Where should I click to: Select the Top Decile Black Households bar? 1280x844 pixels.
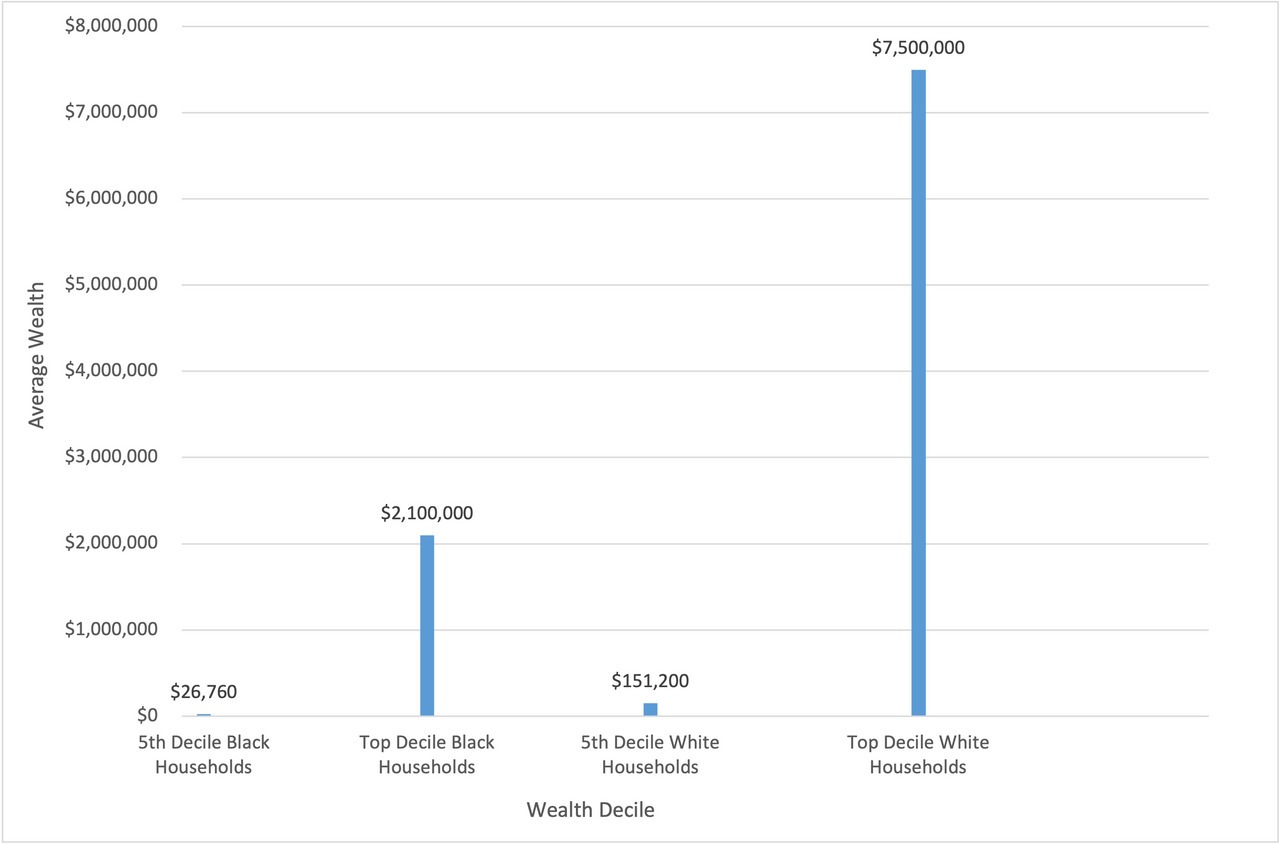[x=427, y=625]
